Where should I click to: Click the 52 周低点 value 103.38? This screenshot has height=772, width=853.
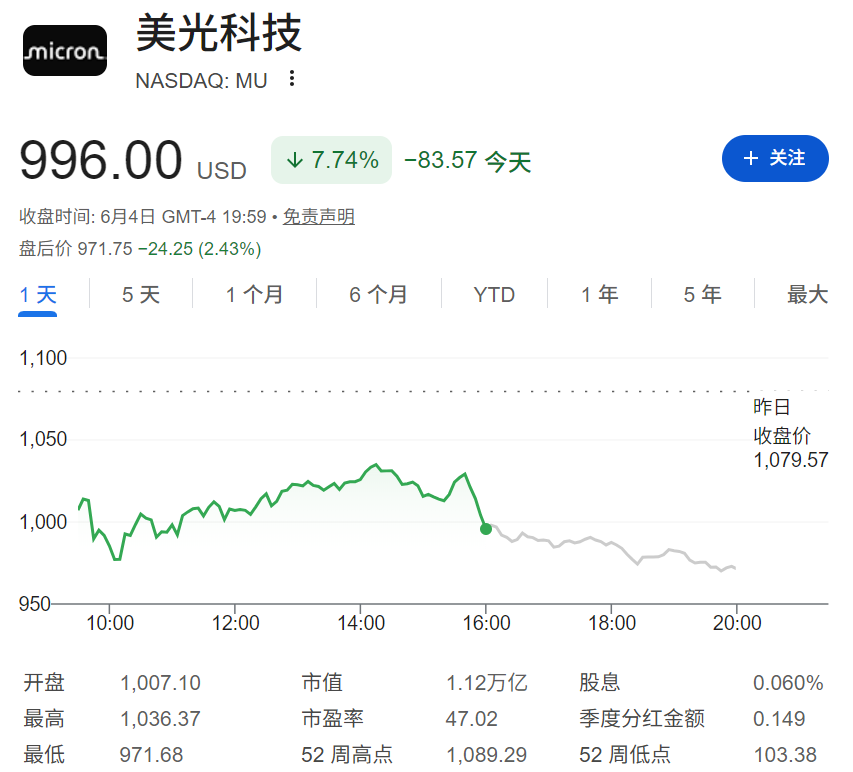pyautogui.click(x=785, y=755)
